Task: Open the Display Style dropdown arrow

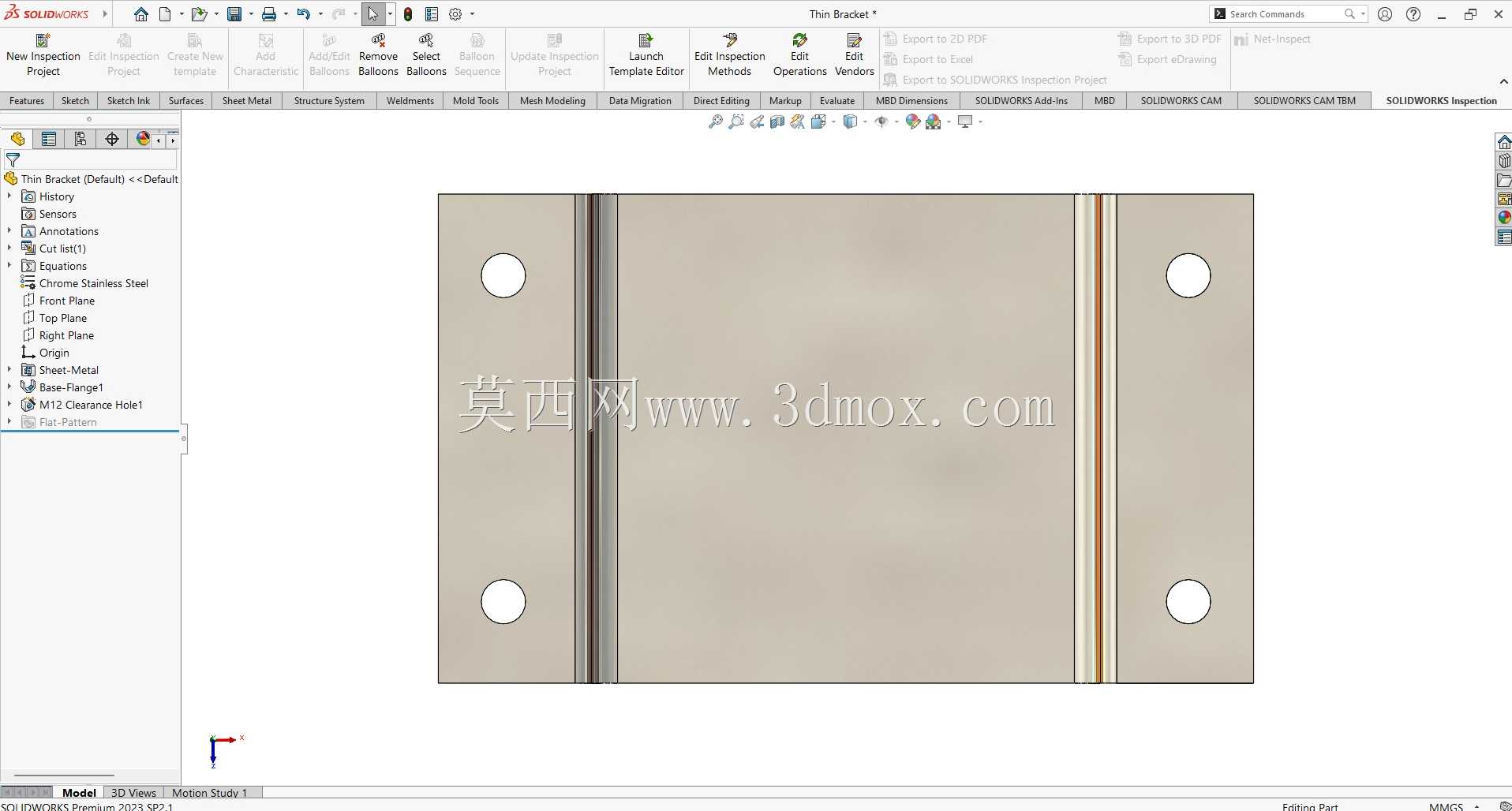Action: [x=866, y=121]
